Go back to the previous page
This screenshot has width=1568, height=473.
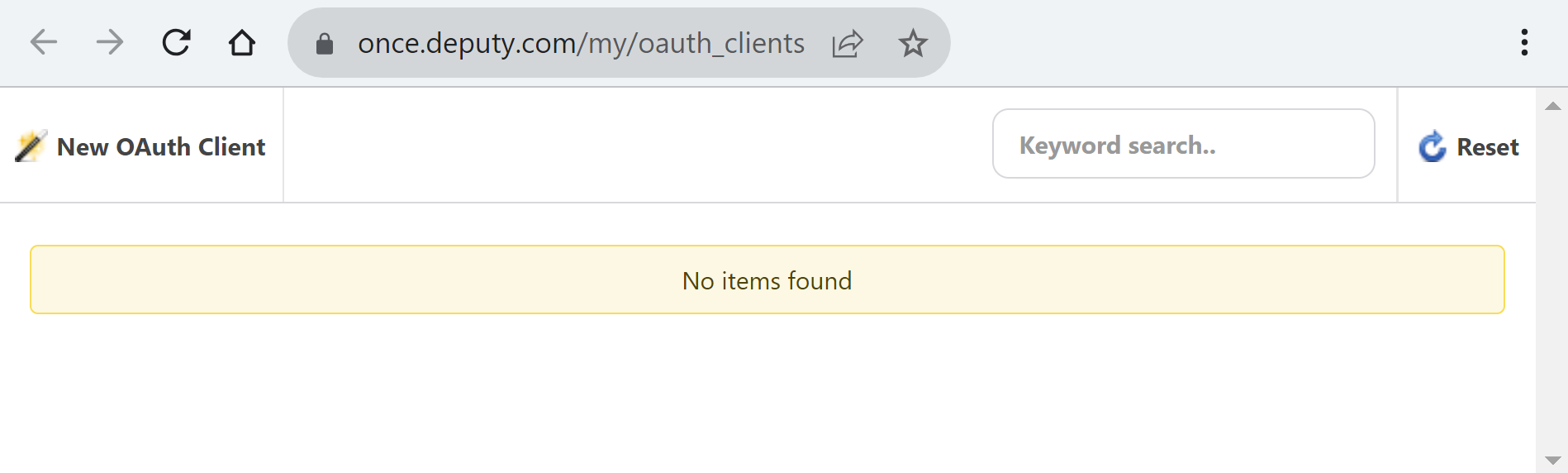pos(44,42)
